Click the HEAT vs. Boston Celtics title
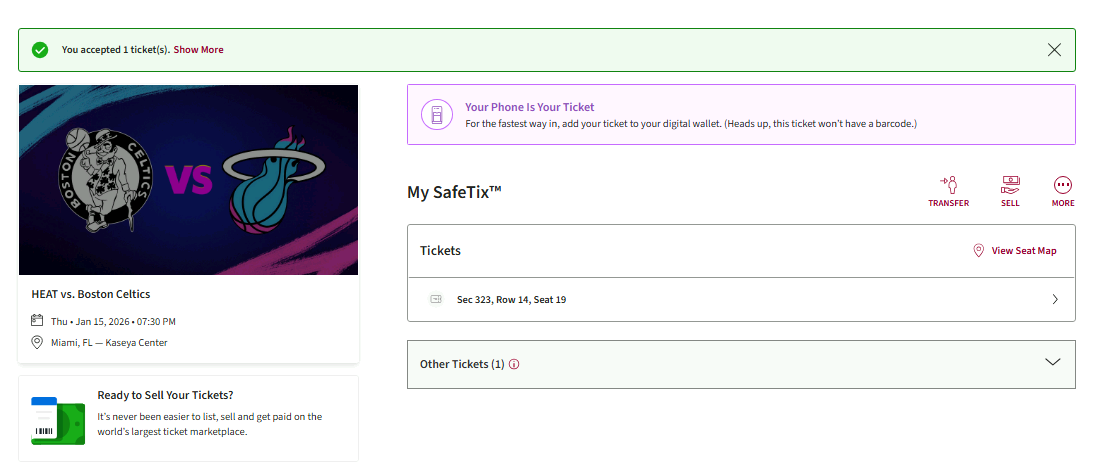1107x466 pixels. (91, 294)
